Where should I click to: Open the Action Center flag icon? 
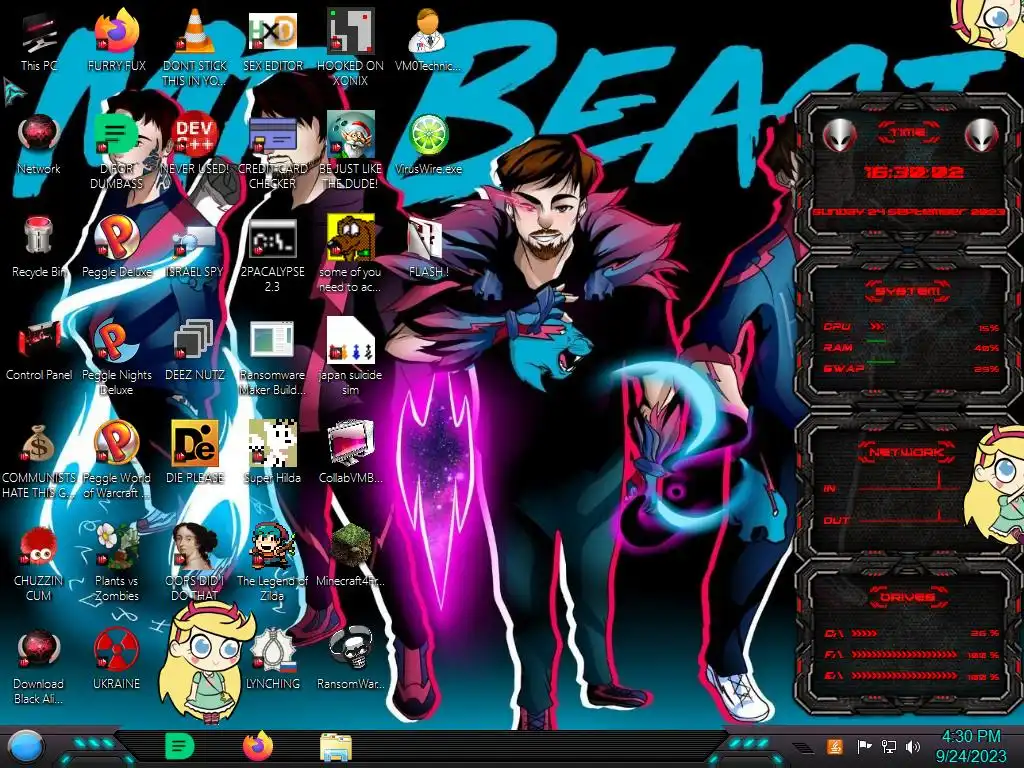864,746
